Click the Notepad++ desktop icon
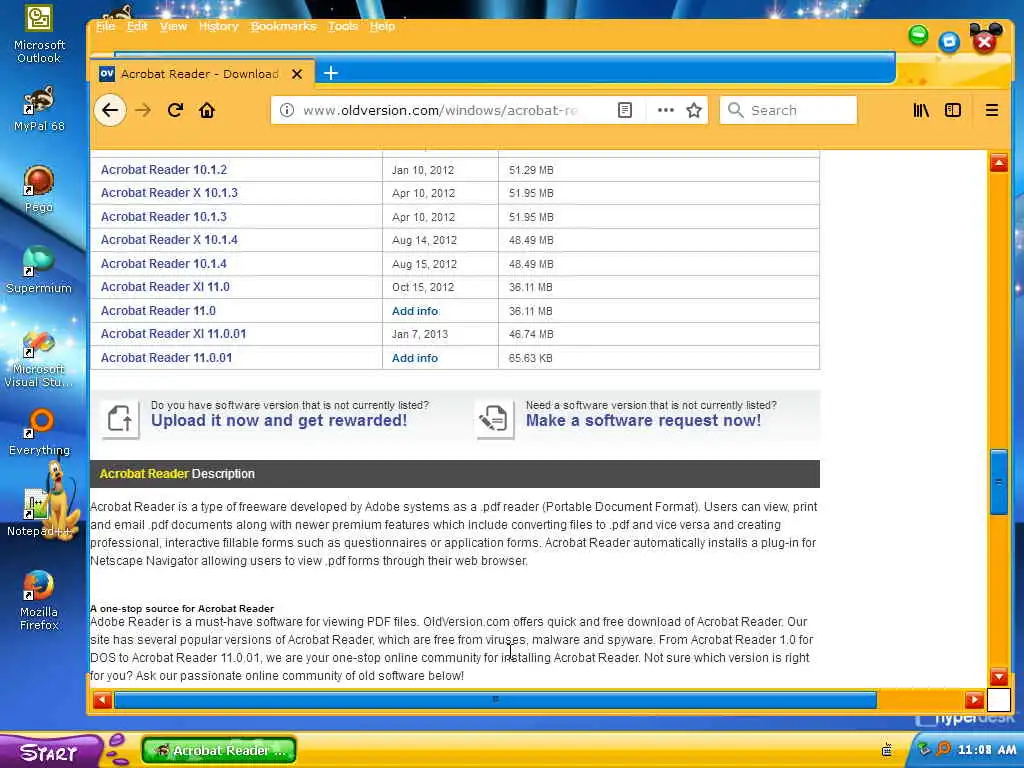Viewport: 1024px width, 768px height. click(x=39, y=513)
